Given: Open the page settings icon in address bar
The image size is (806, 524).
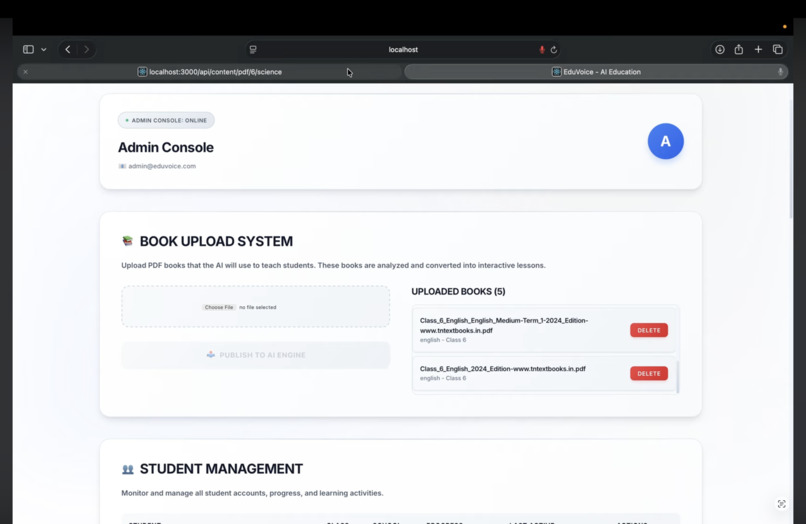Looking at the screenshot, I should (x=253, y=49).
